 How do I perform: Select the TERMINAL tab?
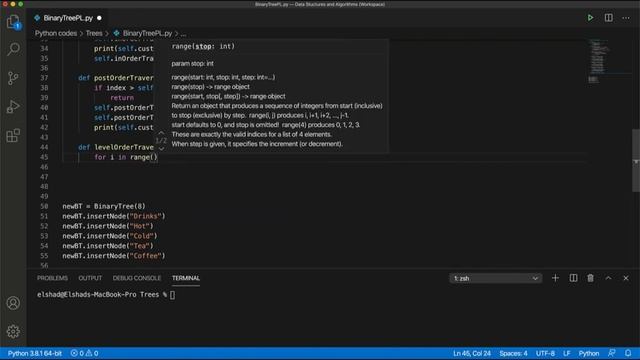[186, 278]
